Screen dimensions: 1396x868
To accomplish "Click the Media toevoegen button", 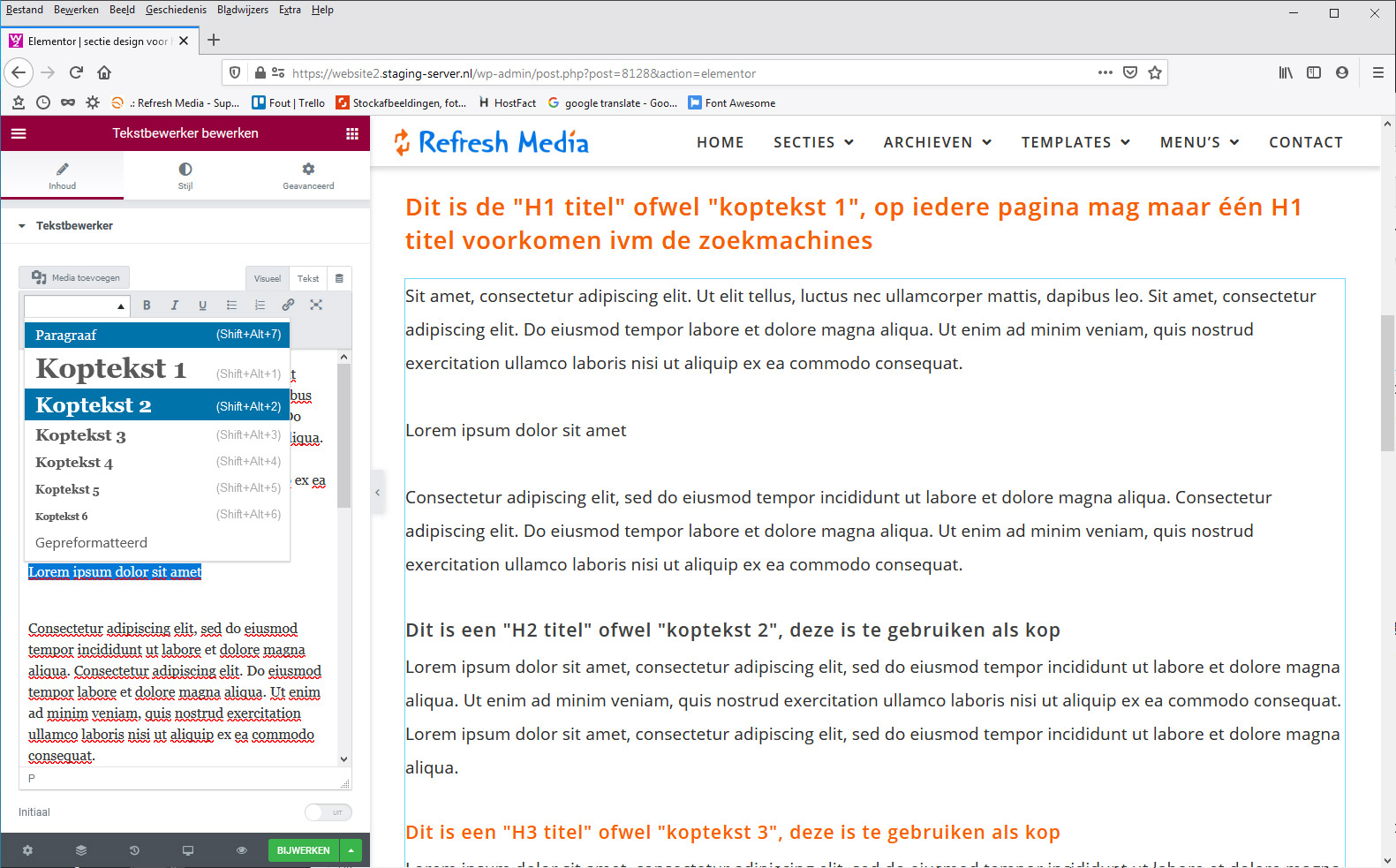I will tap(75, 277).
